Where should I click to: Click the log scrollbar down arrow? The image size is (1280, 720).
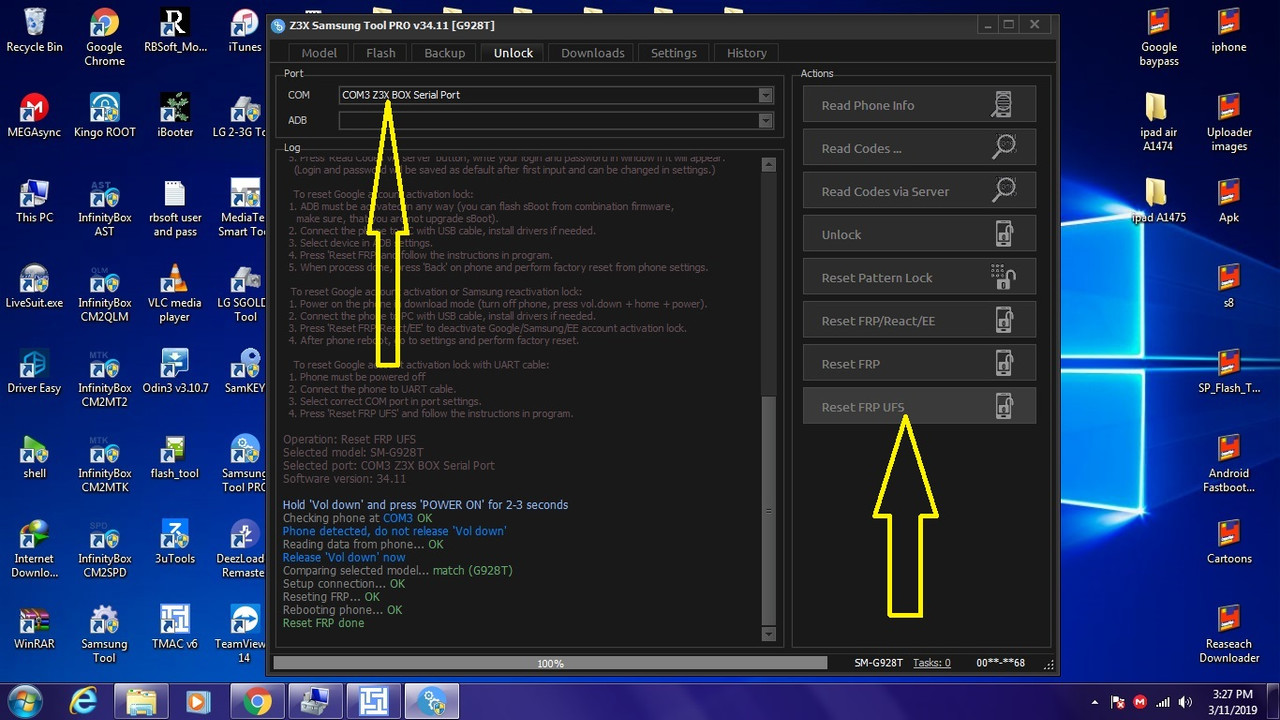pyautogui.click(x=768, y=634)
